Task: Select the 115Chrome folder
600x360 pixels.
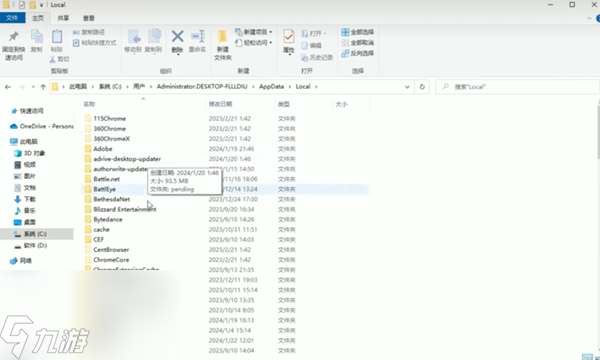Action: (109, 119)
